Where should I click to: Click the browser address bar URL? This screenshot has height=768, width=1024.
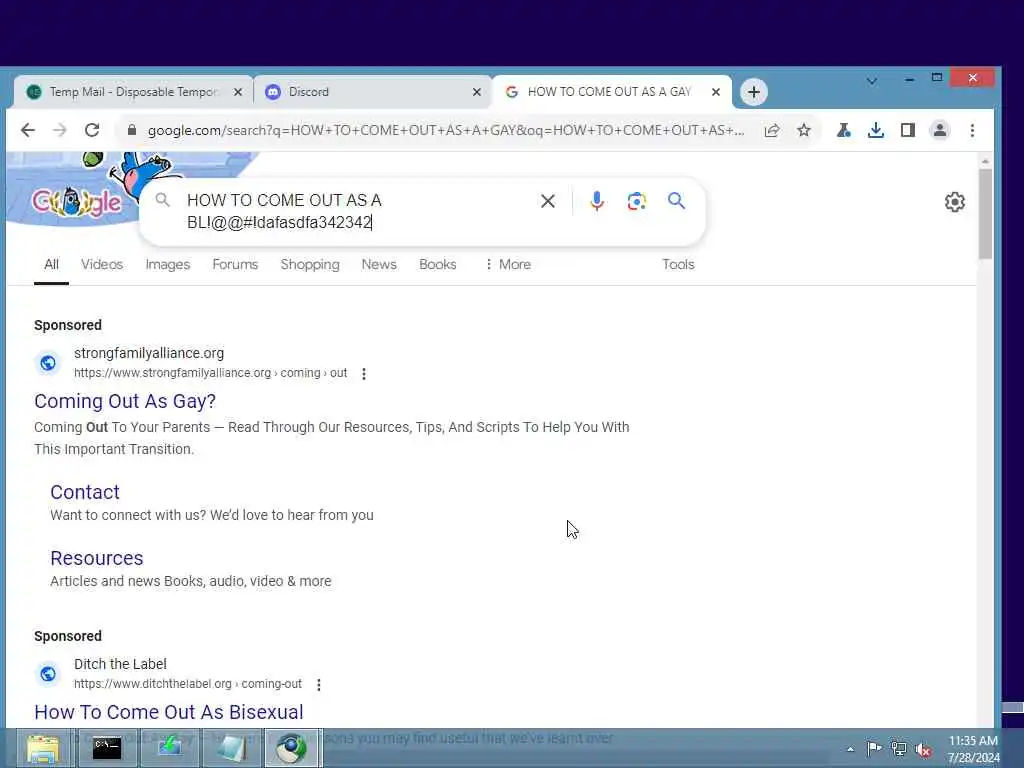(x=445, y=130)
